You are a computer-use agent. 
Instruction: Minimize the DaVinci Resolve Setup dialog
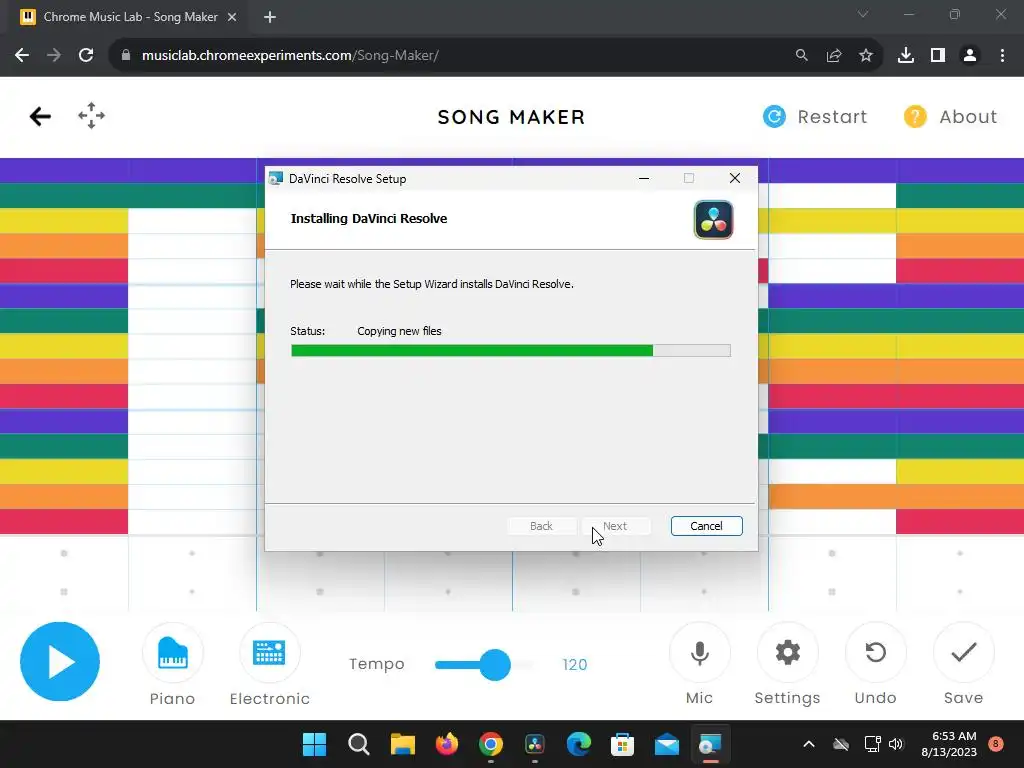tap(644, 178)
